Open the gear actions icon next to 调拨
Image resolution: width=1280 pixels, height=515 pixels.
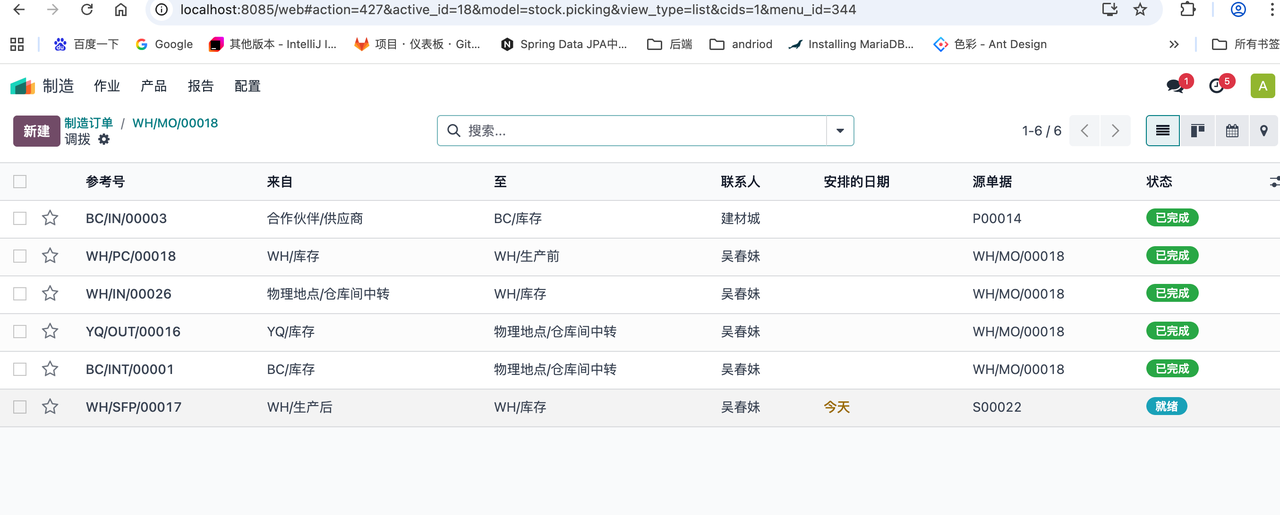(103, 140)
